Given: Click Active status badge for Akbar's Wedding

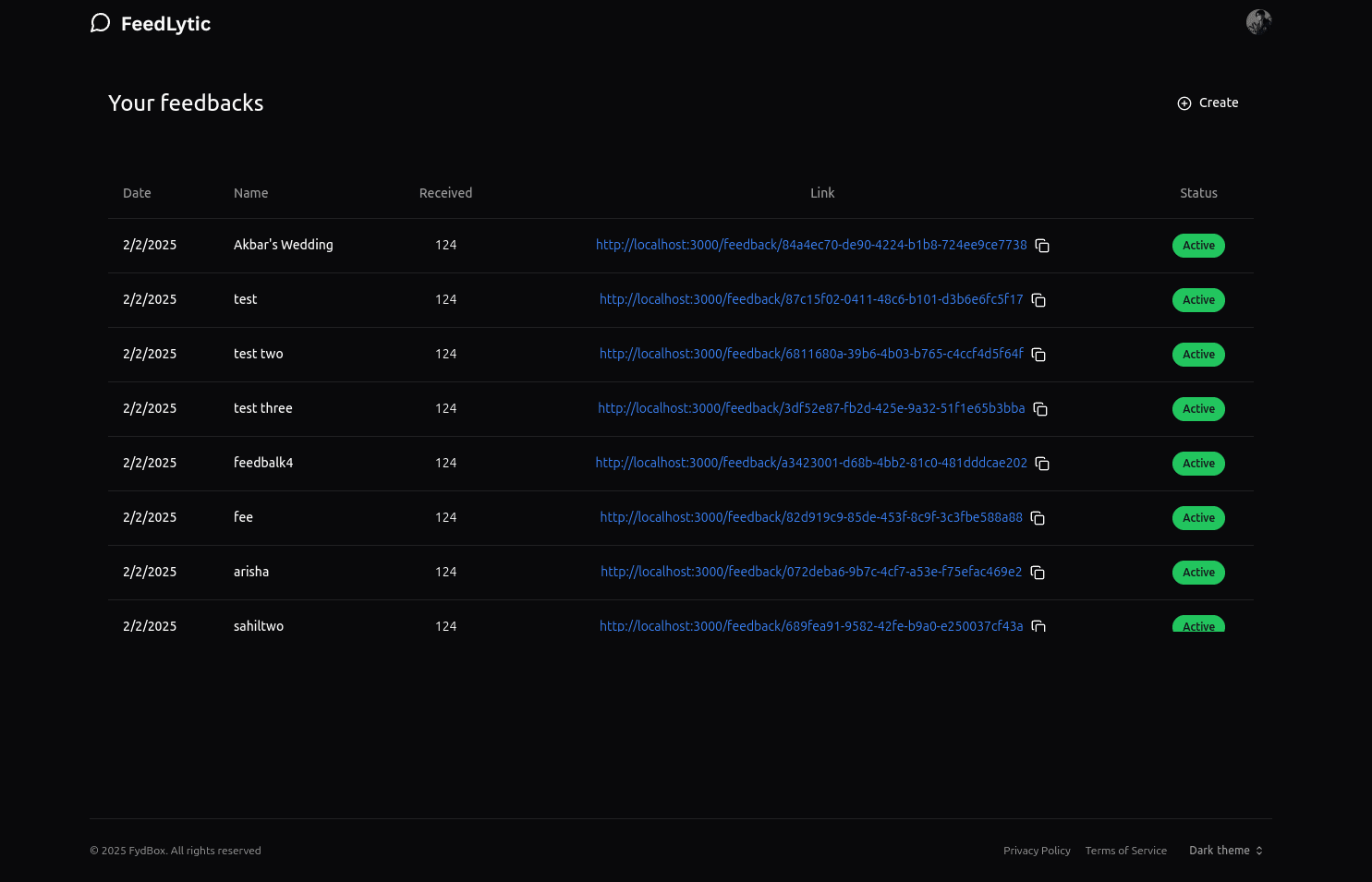Looking at the screenshot, I should (1198, 246).
